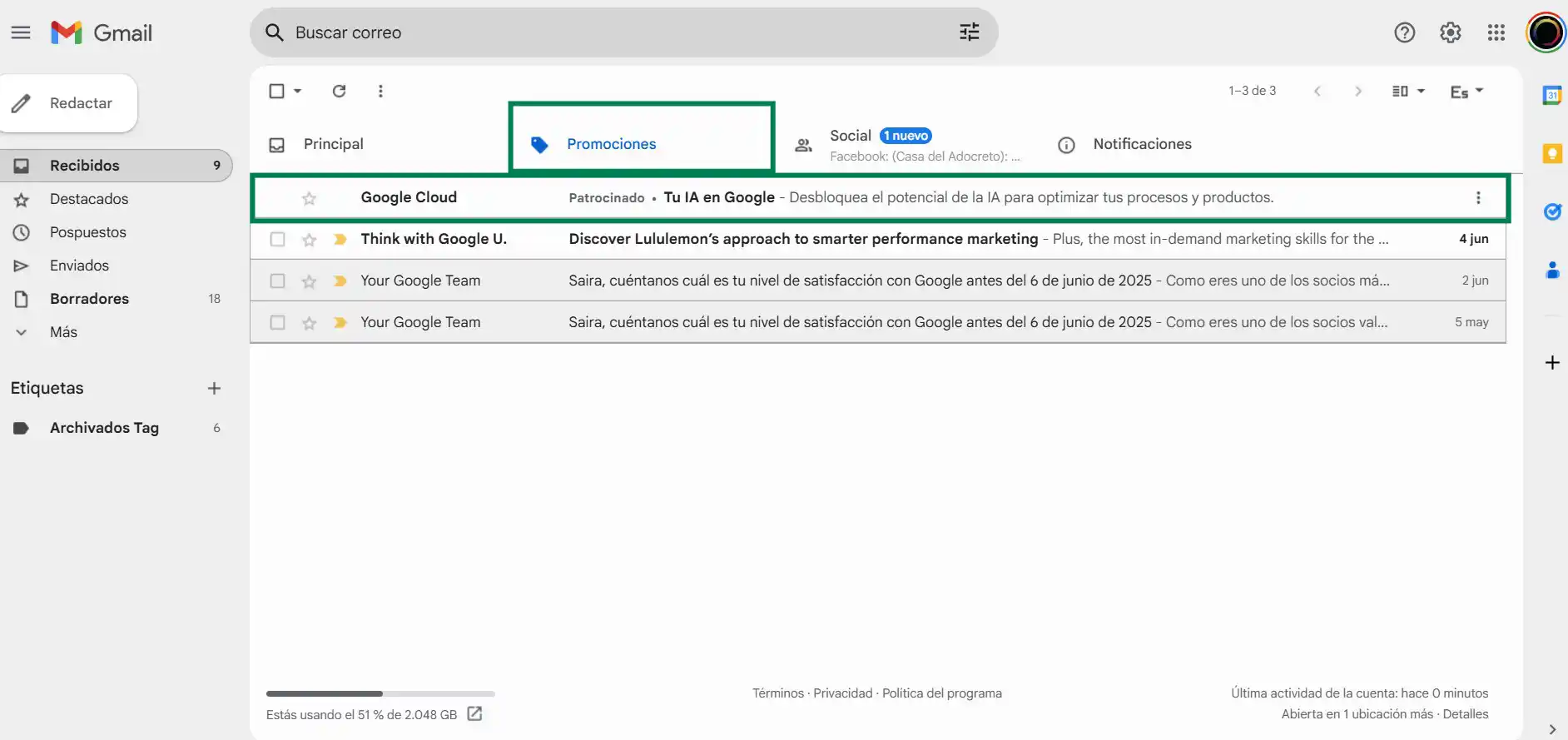Viewport: 1568px width, 740px height.
Task: Toggle importance marker on Think with Google email
Action: pyautogui.click(x=340, y=239)
